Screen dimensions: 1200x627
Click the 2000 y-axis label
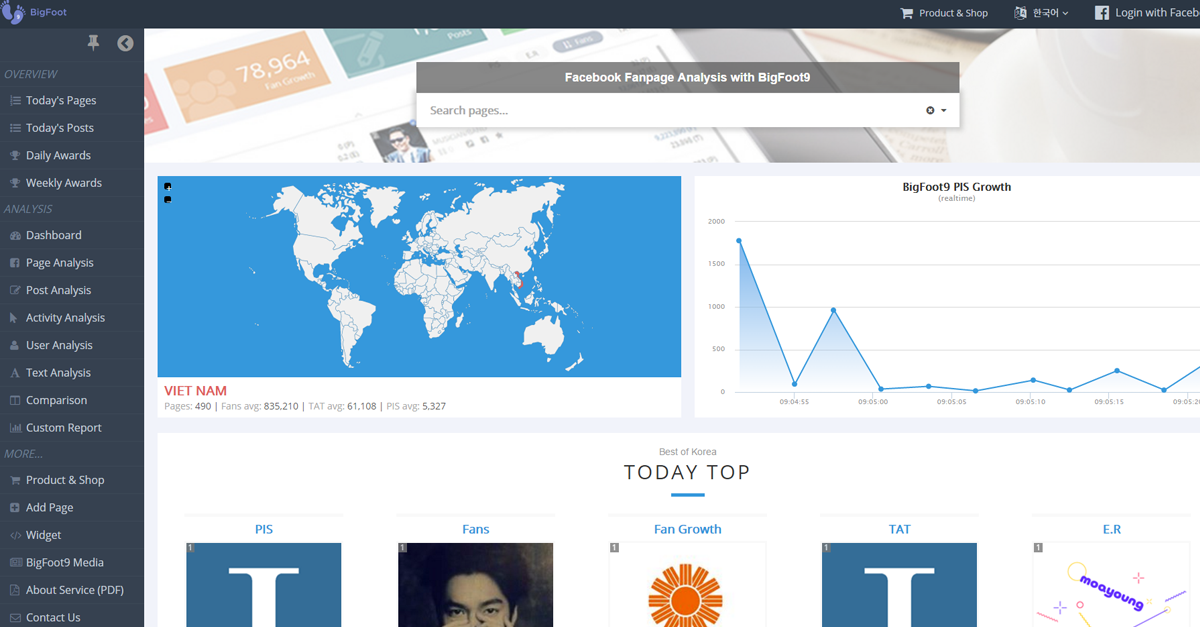716,222
